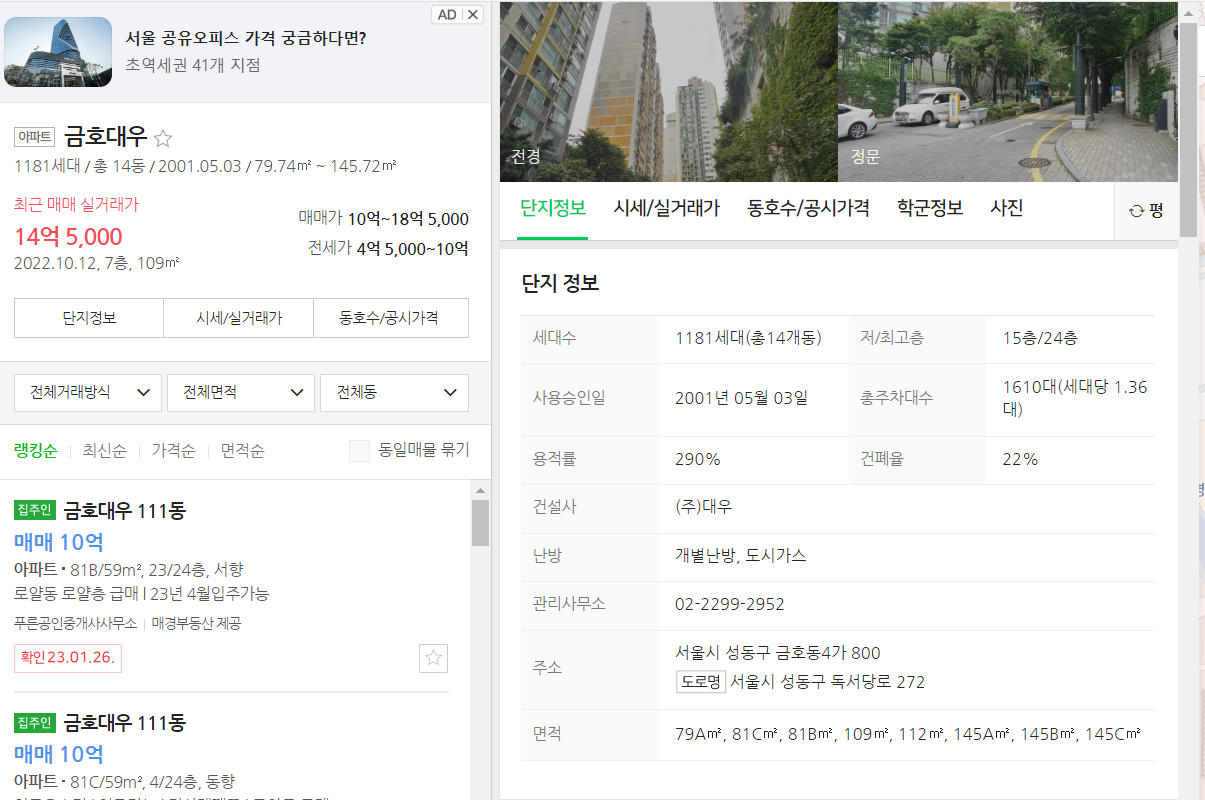
Task: Switch to the 단지정보 tab
Action: tap(553, 208)
